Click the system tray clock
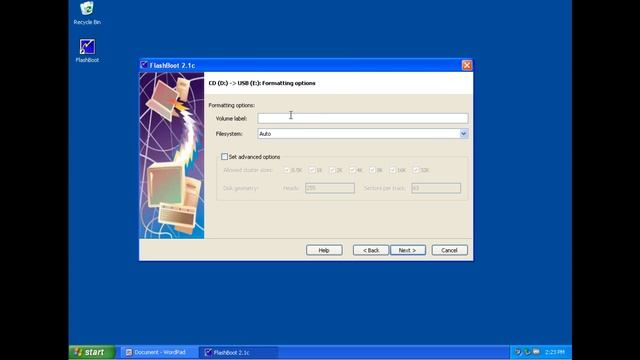Image resolution: width=640 pixels, height=360 pixels. pos(555,352)
